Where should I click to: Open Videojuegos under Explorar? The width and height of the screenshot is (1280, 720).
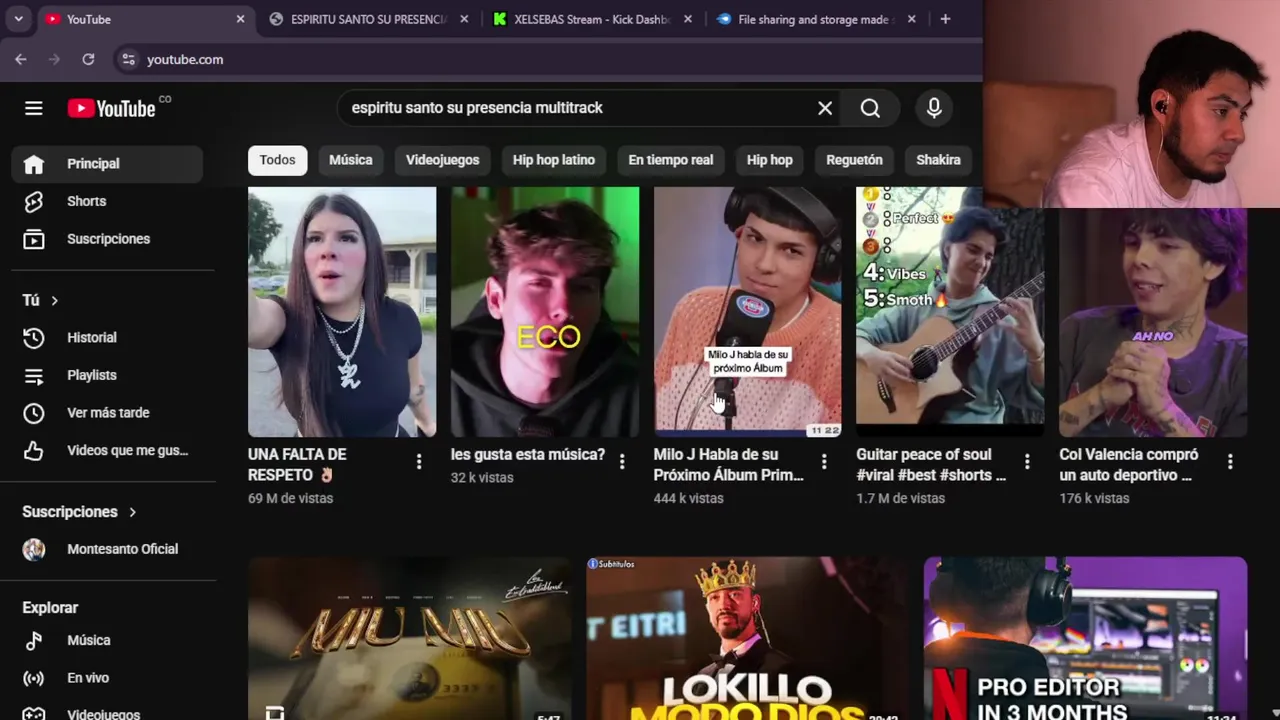(107, 714)
